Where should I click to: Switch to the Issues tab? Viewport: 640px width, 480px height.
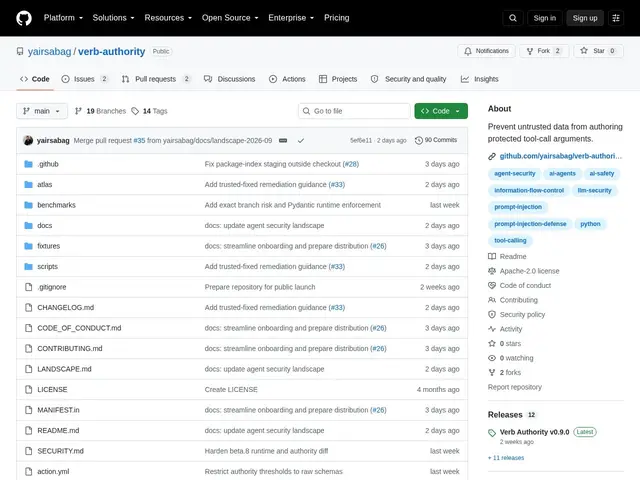[85, 79]
